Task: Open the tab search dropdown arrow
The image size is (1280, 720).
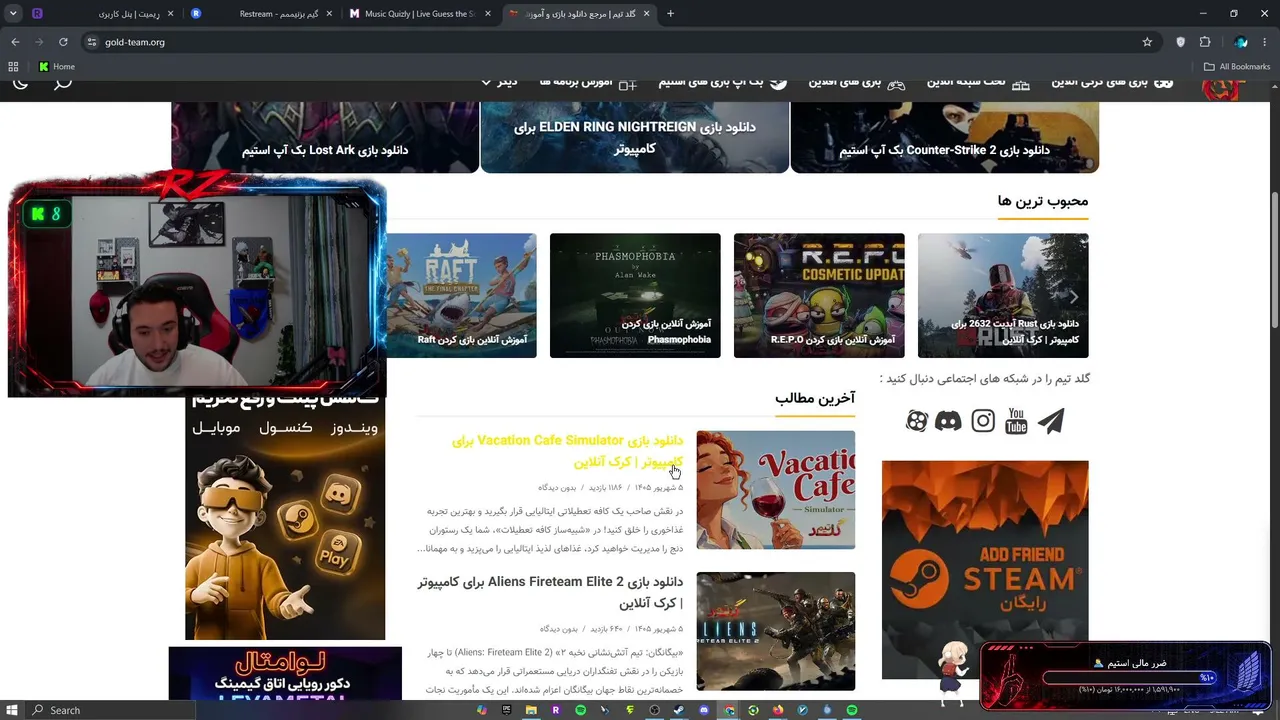Action: 14,14
